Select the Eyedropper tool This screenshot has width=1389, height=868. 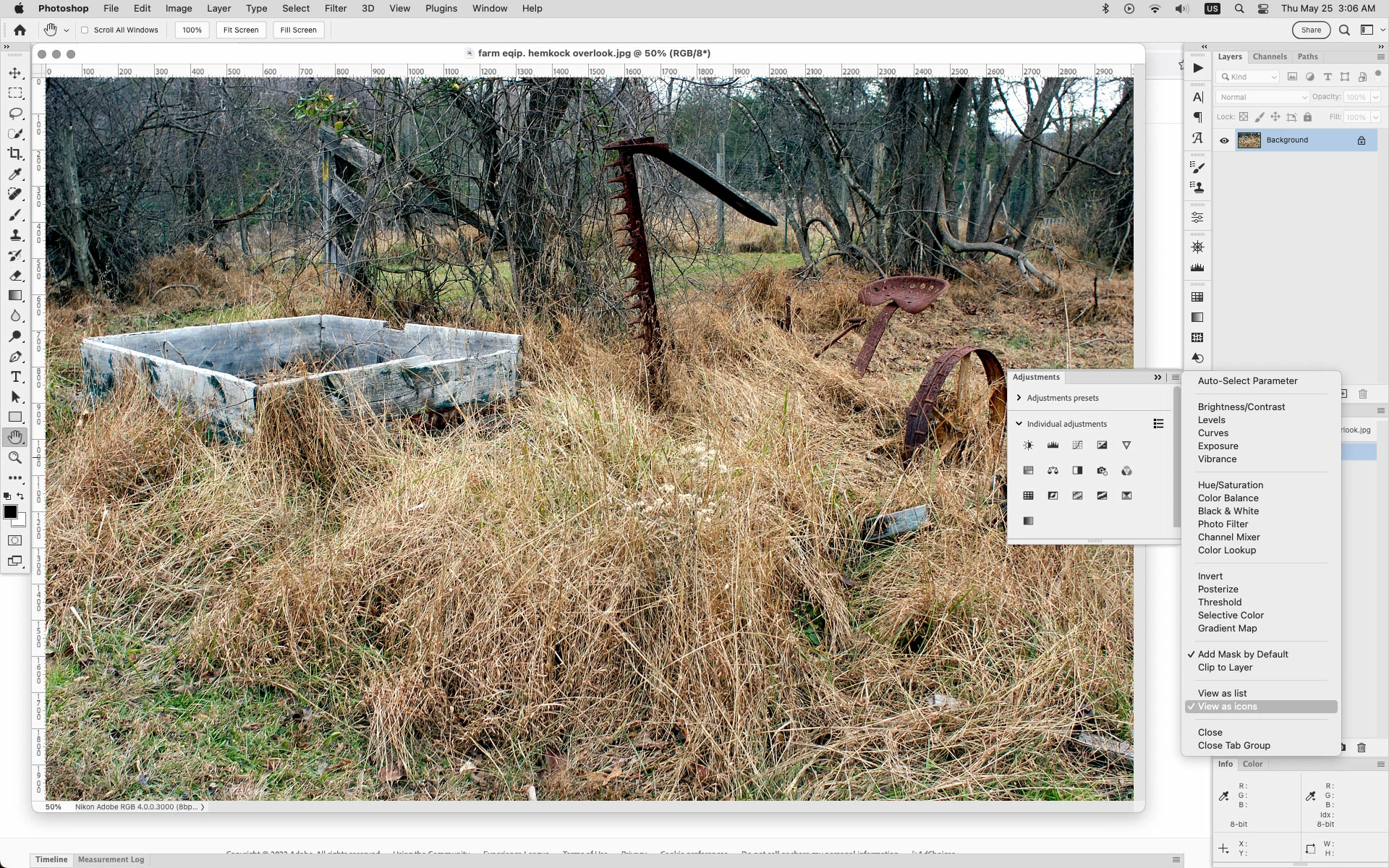point(15,174)
